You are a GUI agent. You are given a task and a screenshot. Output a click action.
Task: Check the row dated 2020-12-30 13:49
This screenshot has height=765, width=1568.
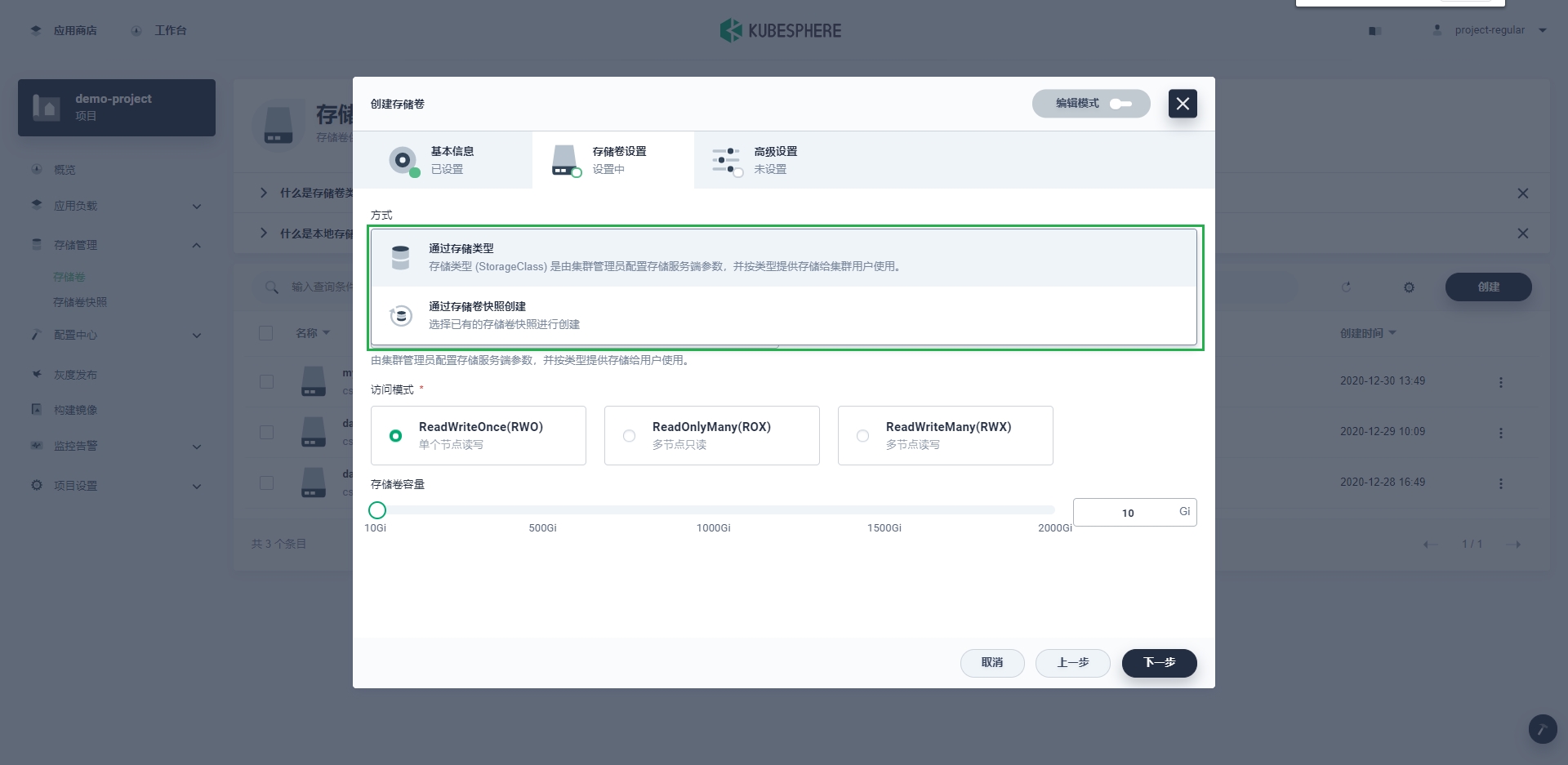[x=266, y=381]
